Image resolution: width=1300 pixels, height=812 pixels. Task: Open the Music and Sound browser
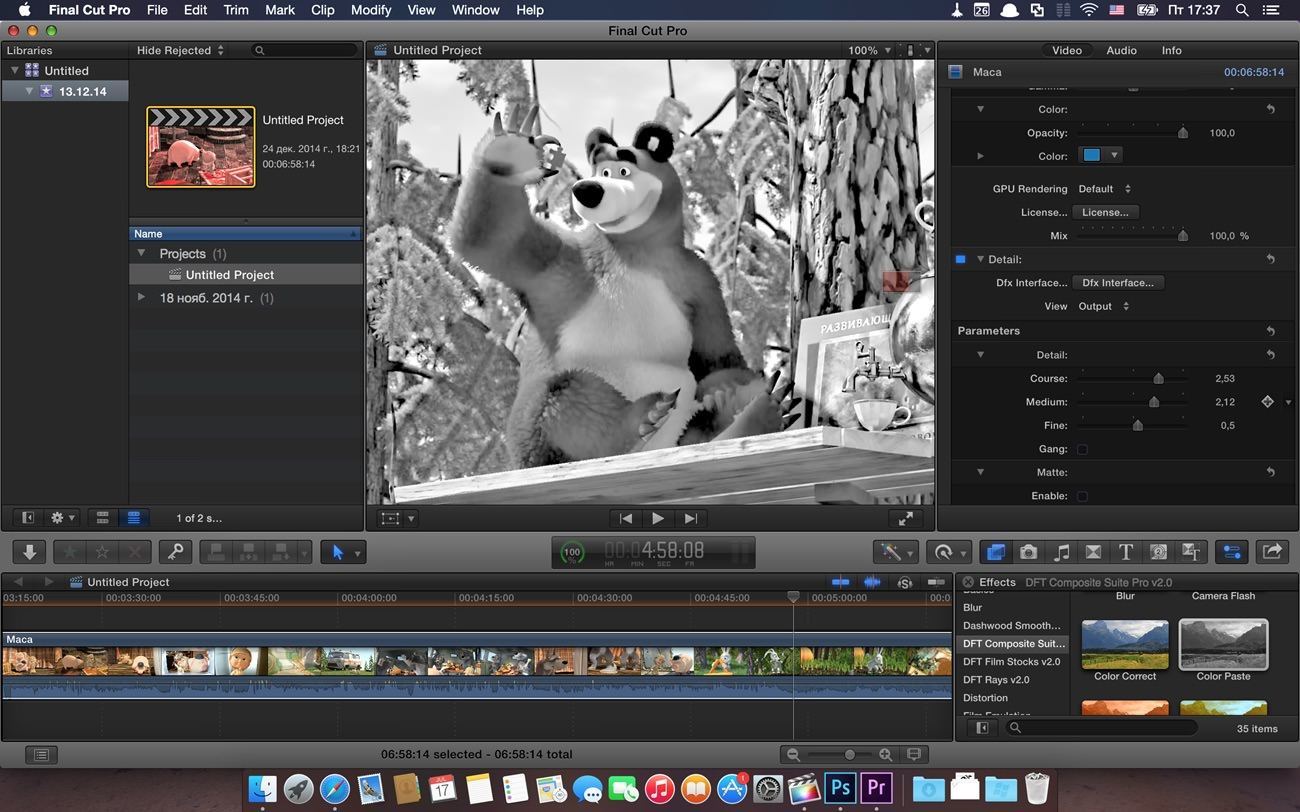coord(1061,551)
